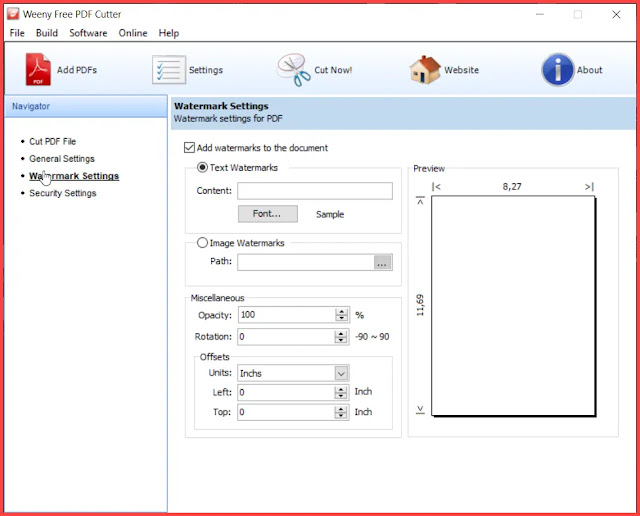Increase Rotation with the up spinner arrow
Screen dimensions: 640x516
pyautogui.click(x=341, y=333)
